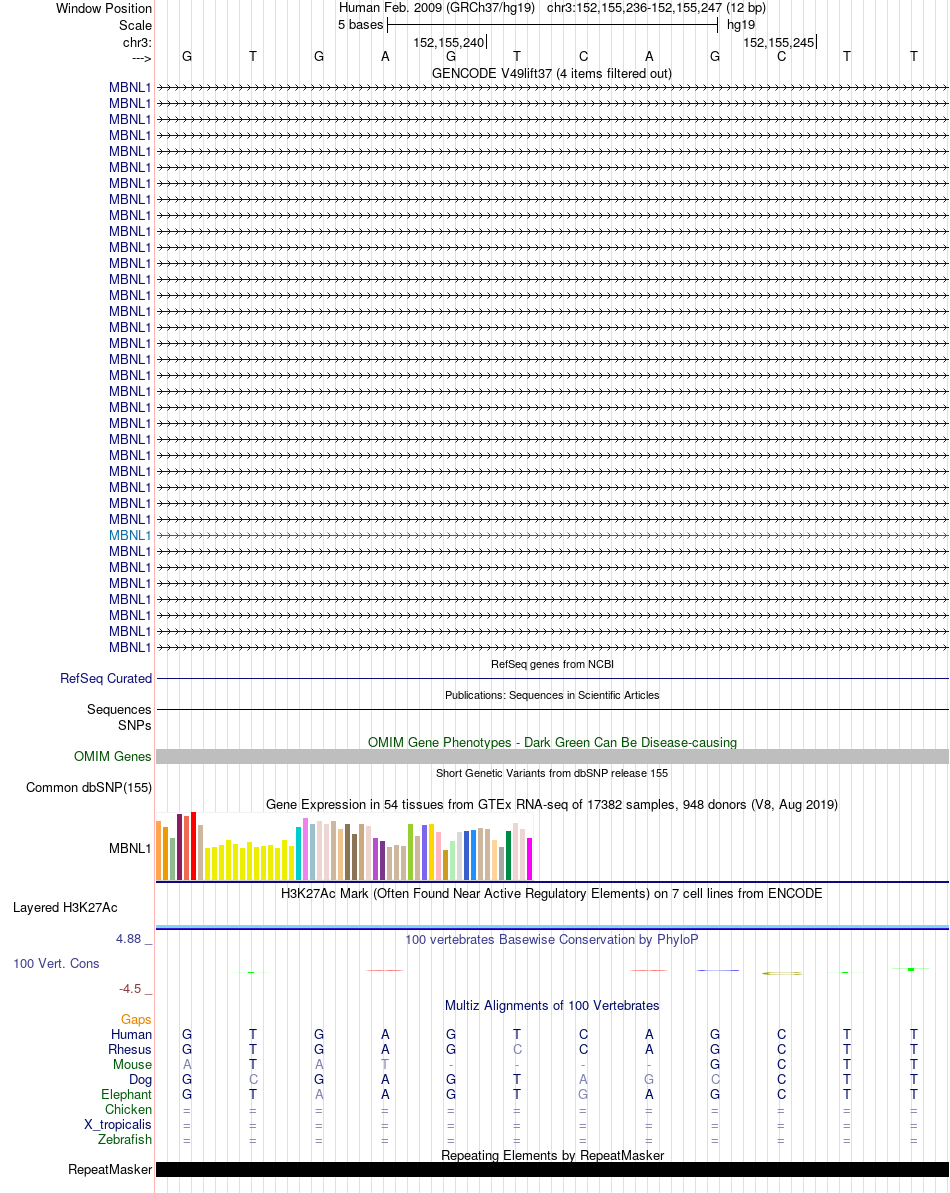Select the X_tropicalis alignment row label
Image resolution: width=950 pixels, height=1193 pixels.
[x=118, y=1125]
